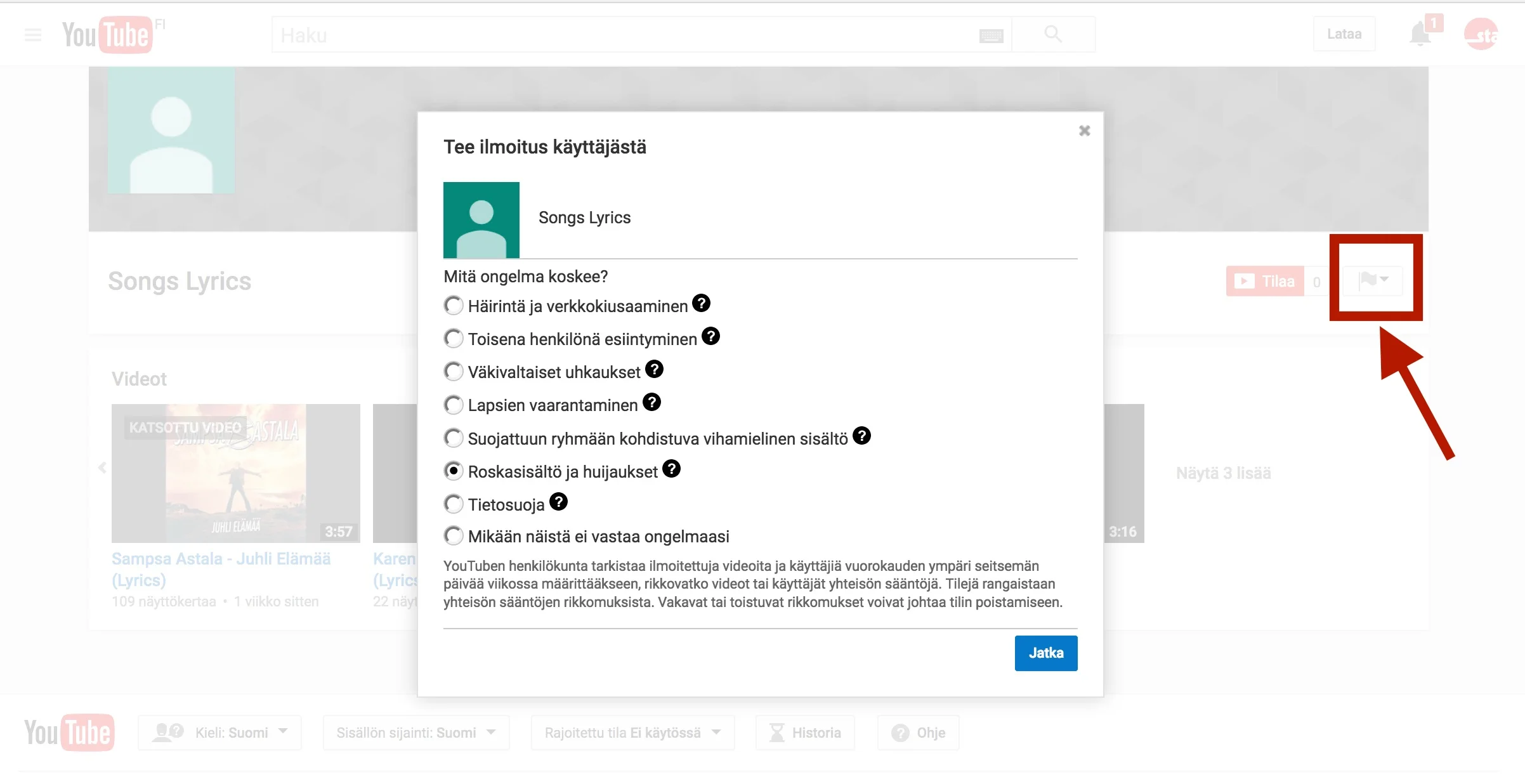This screenshot has height=784, width=1525.
Task: Show help for Häirintä ja verkkokiusaaminen
Action: 701,303
